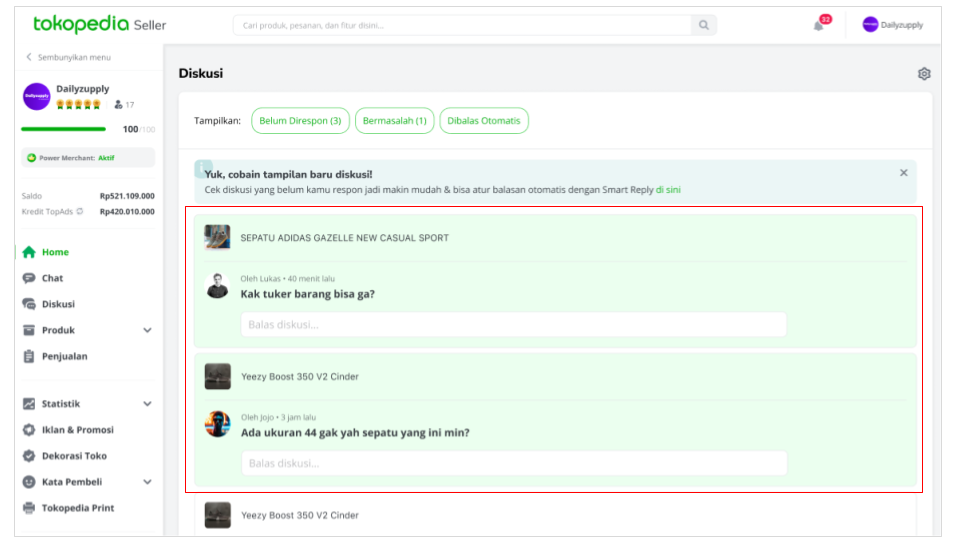This screenshot has width=960, height=540.
Task: Go to Home in the sidebar
Action: [54, 252]
